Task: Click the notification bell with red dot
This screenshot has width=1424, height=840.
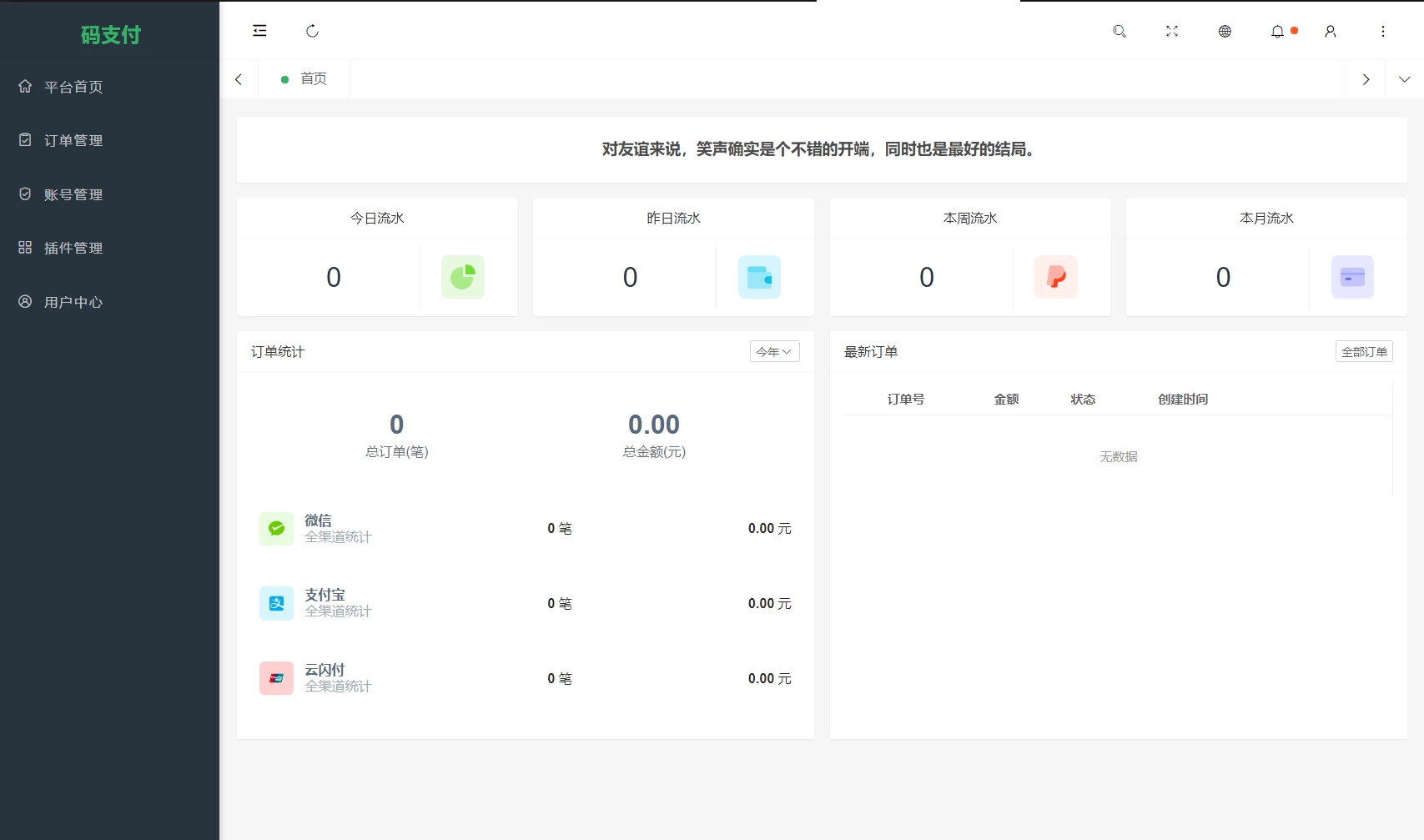Action: click(x=1276, y=31)
